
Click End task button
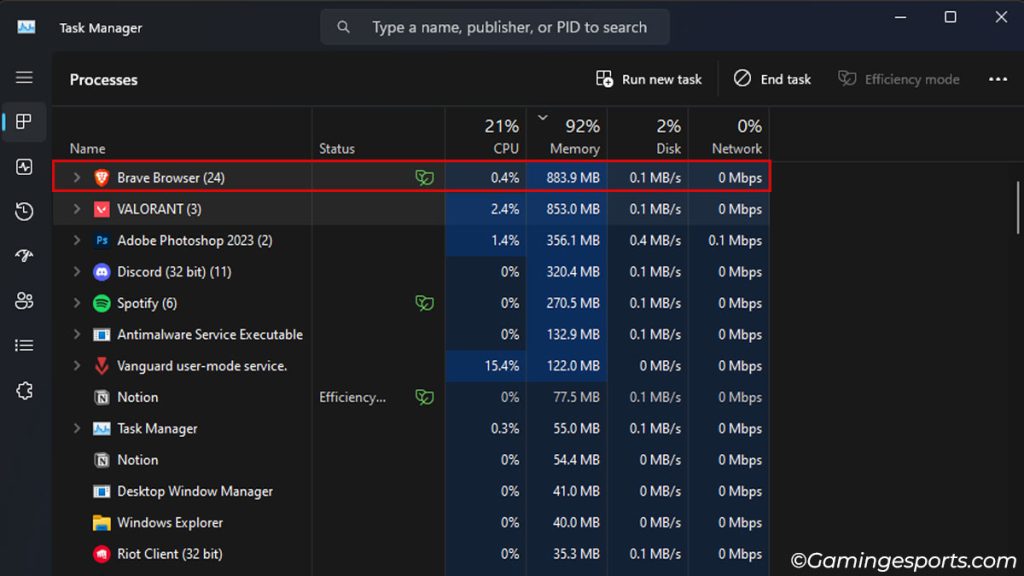coord(772,79)
